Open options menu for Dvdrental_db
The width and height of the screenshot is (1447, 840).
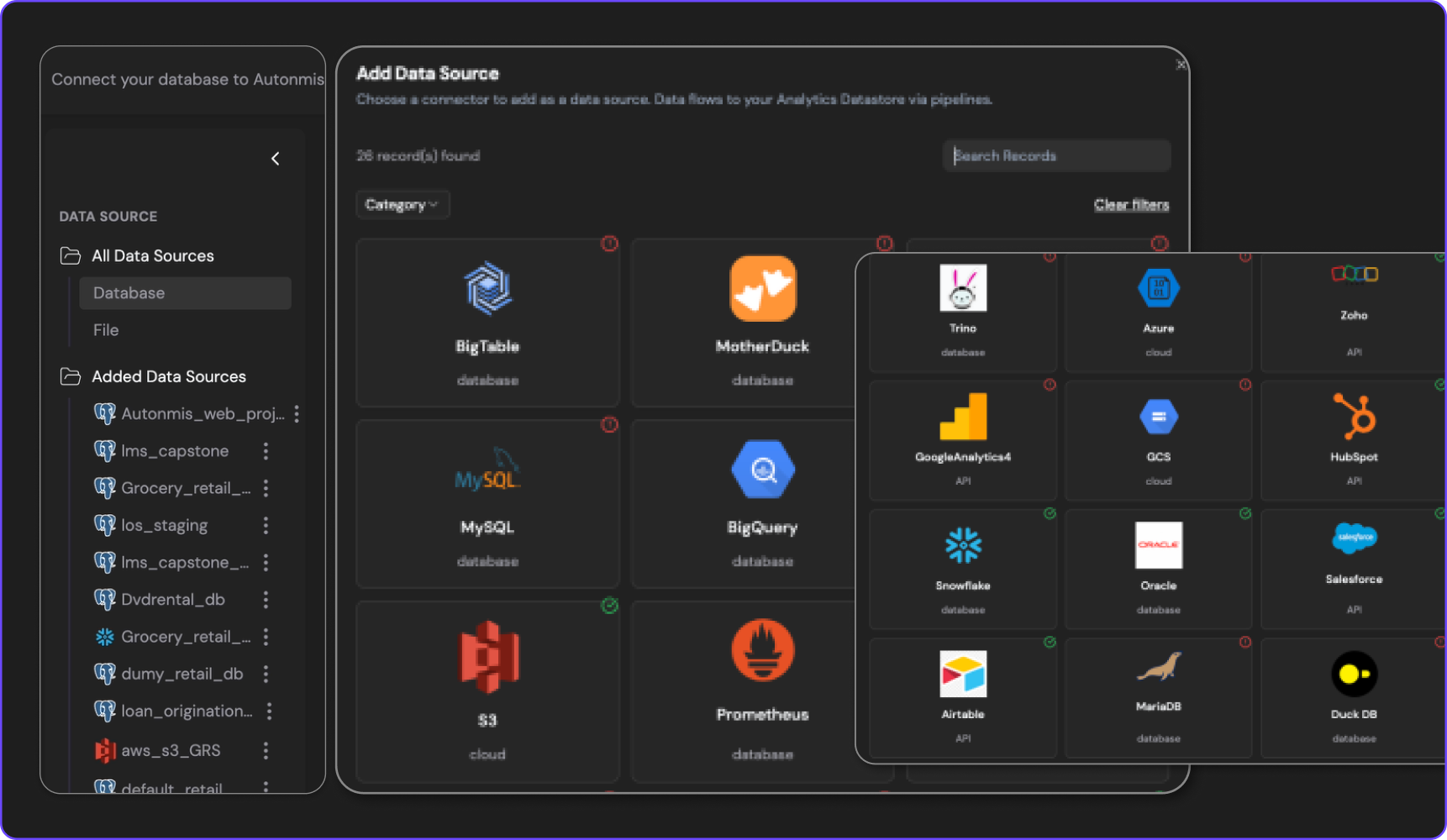point(266,600)
